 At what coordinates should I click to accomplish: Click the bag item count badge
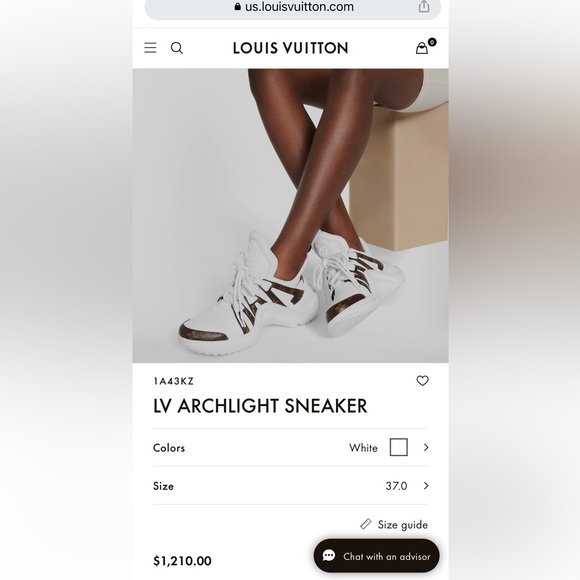(432, 42)
